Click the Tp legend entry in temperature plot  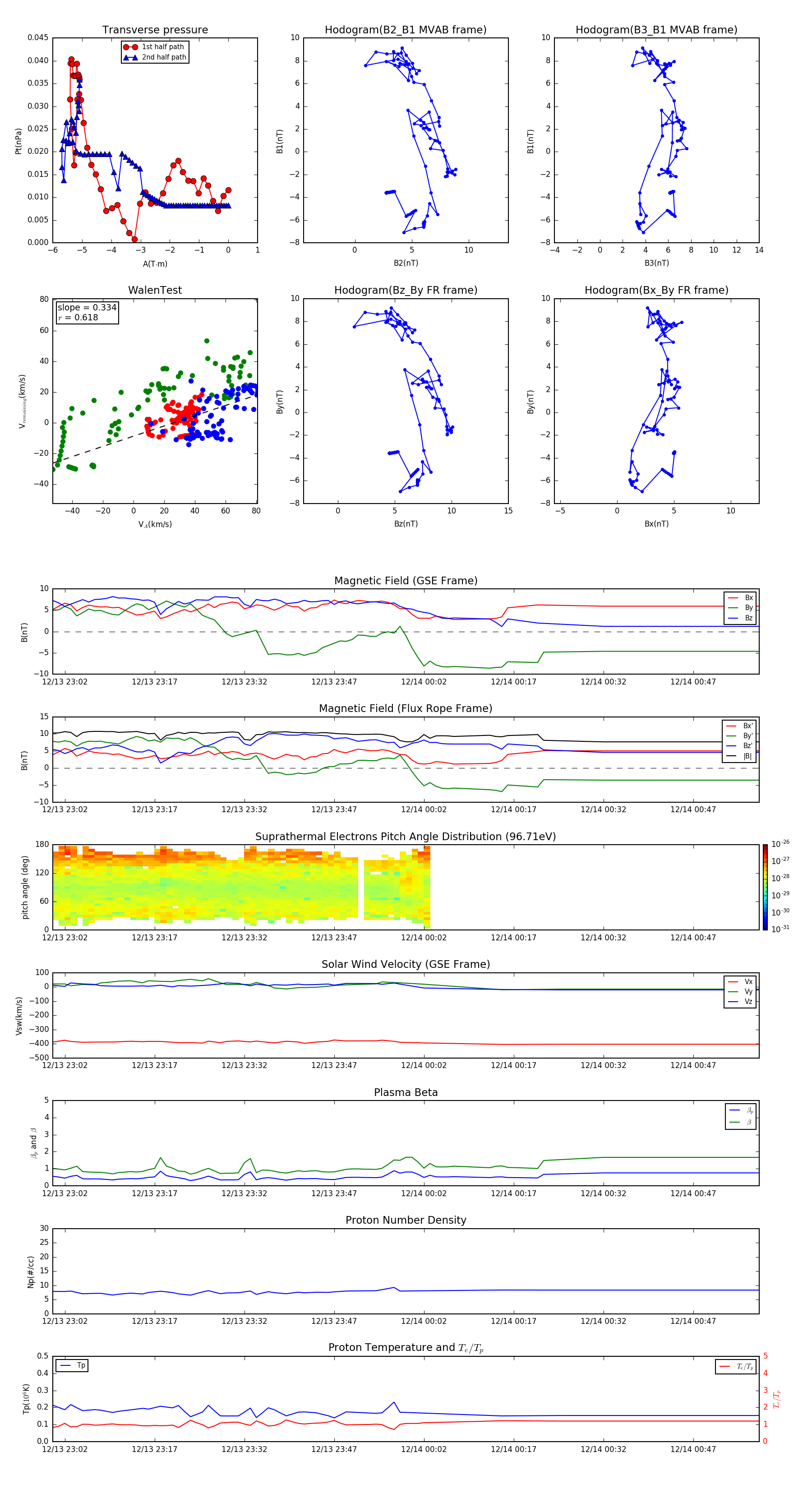coord(72,1366)
